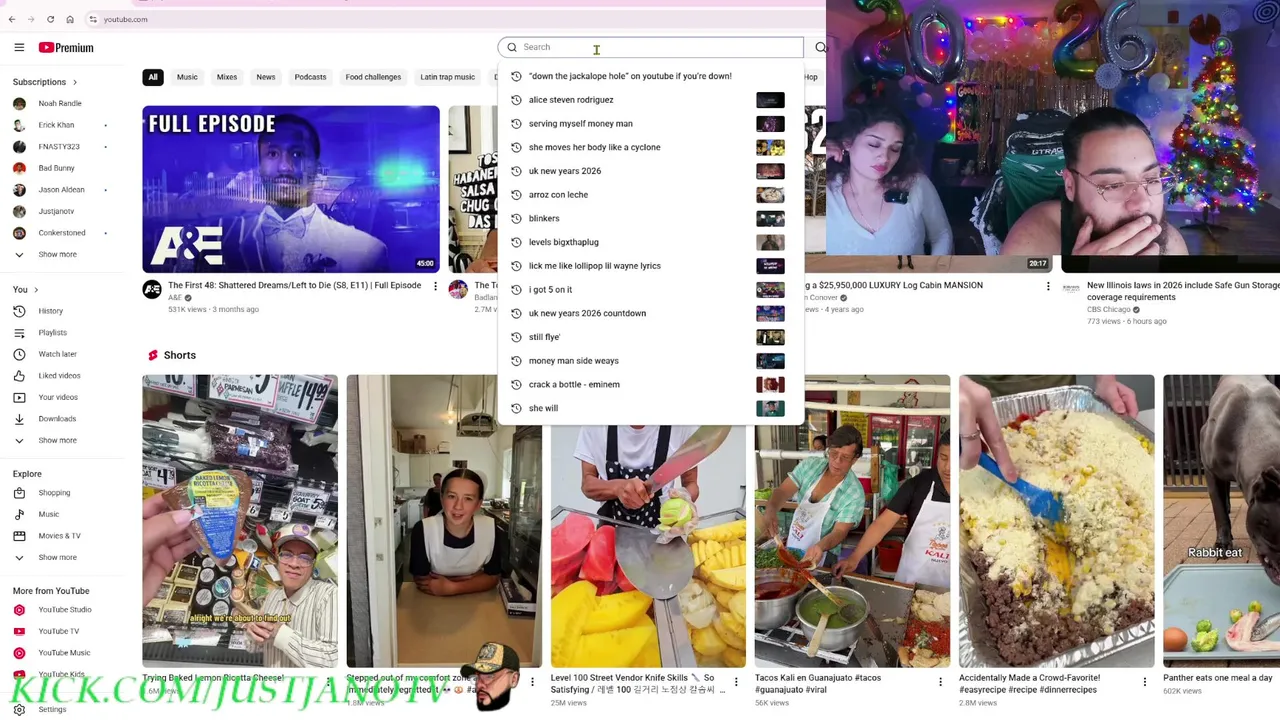Screen dimensions: 1280x720
Task: Choose 'arroz con leche' suggestion
Action: [x=650, y=195]
